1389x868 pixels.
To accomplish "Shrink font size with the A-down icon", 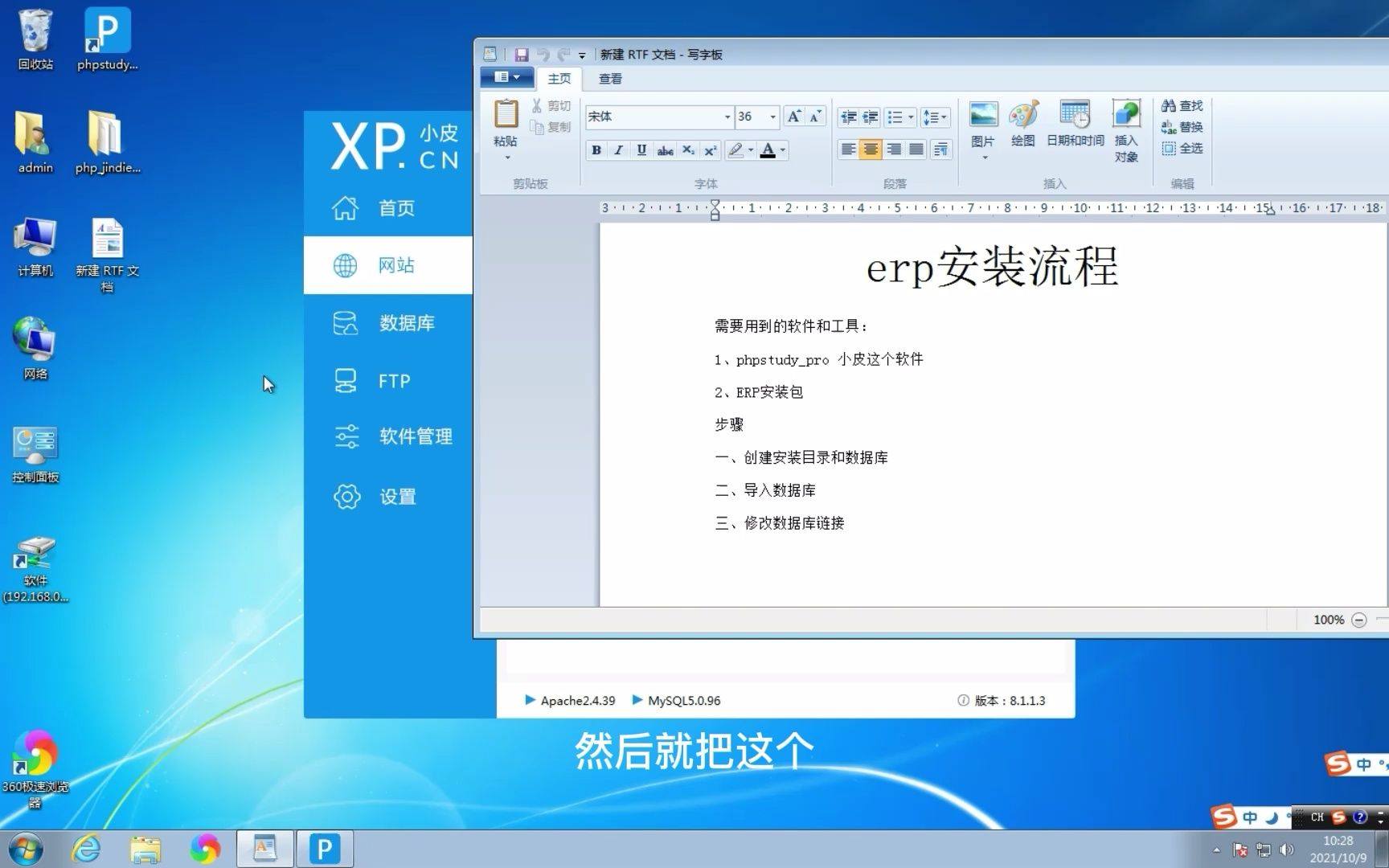I will point(815,117).
